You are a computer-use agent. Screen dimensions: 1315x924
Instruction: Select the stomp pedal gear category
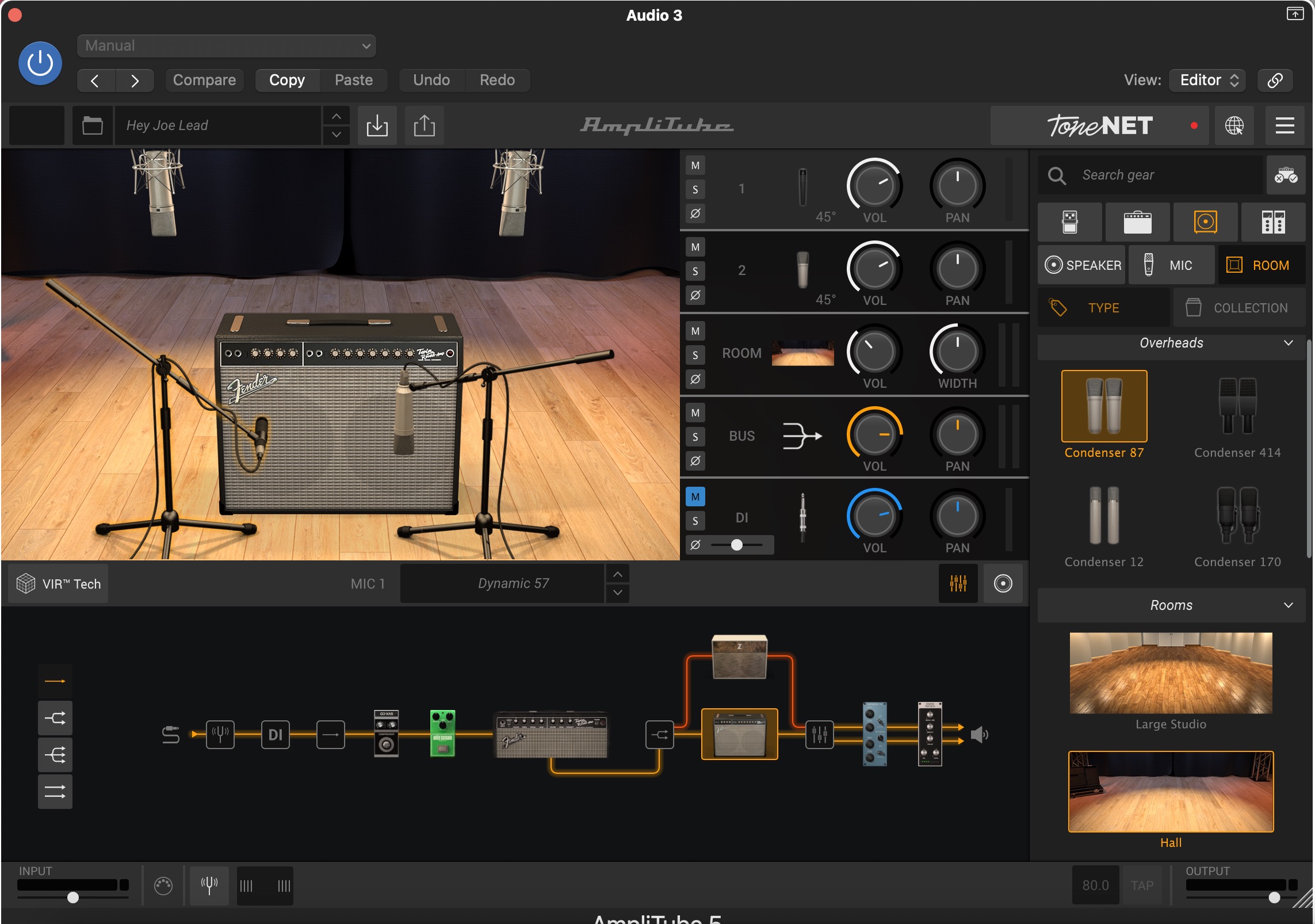pyautogui.click(x=1070, y=222)
